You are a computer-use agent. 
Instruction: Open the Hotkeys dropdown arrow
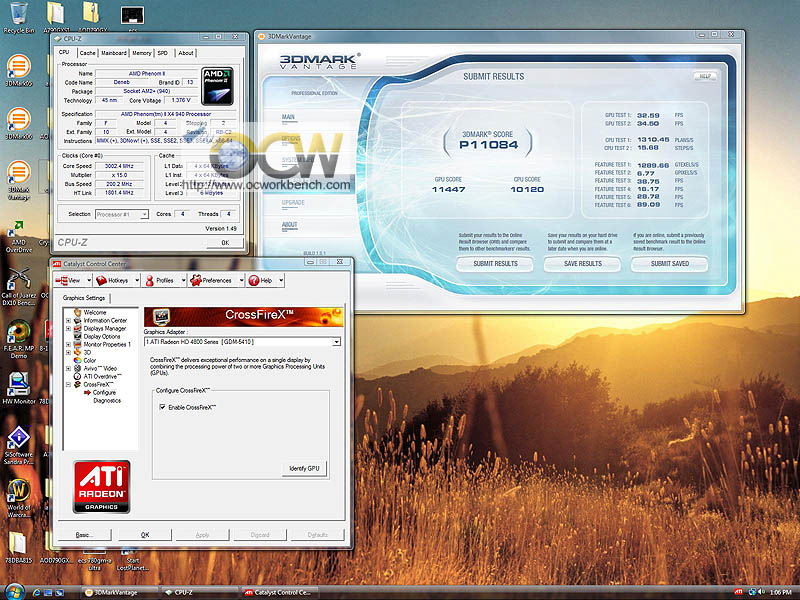137,280
